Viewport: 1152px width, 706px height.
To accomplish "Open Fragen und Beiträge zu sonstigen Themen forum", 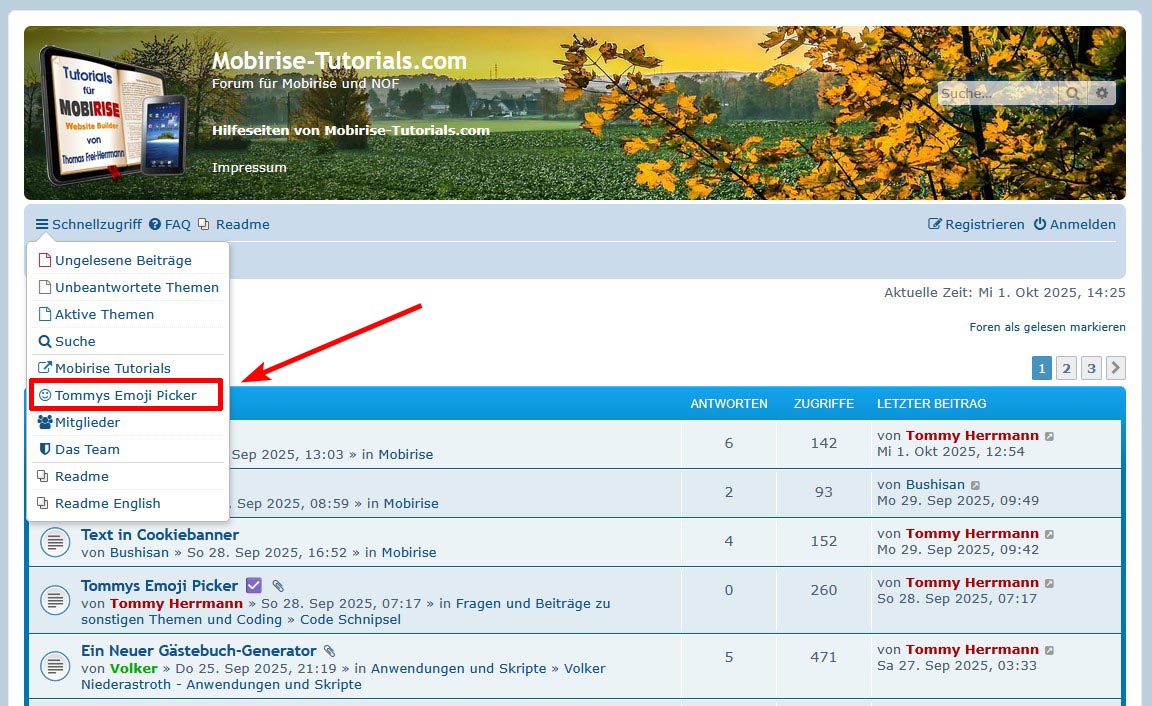I will [345, 611].
